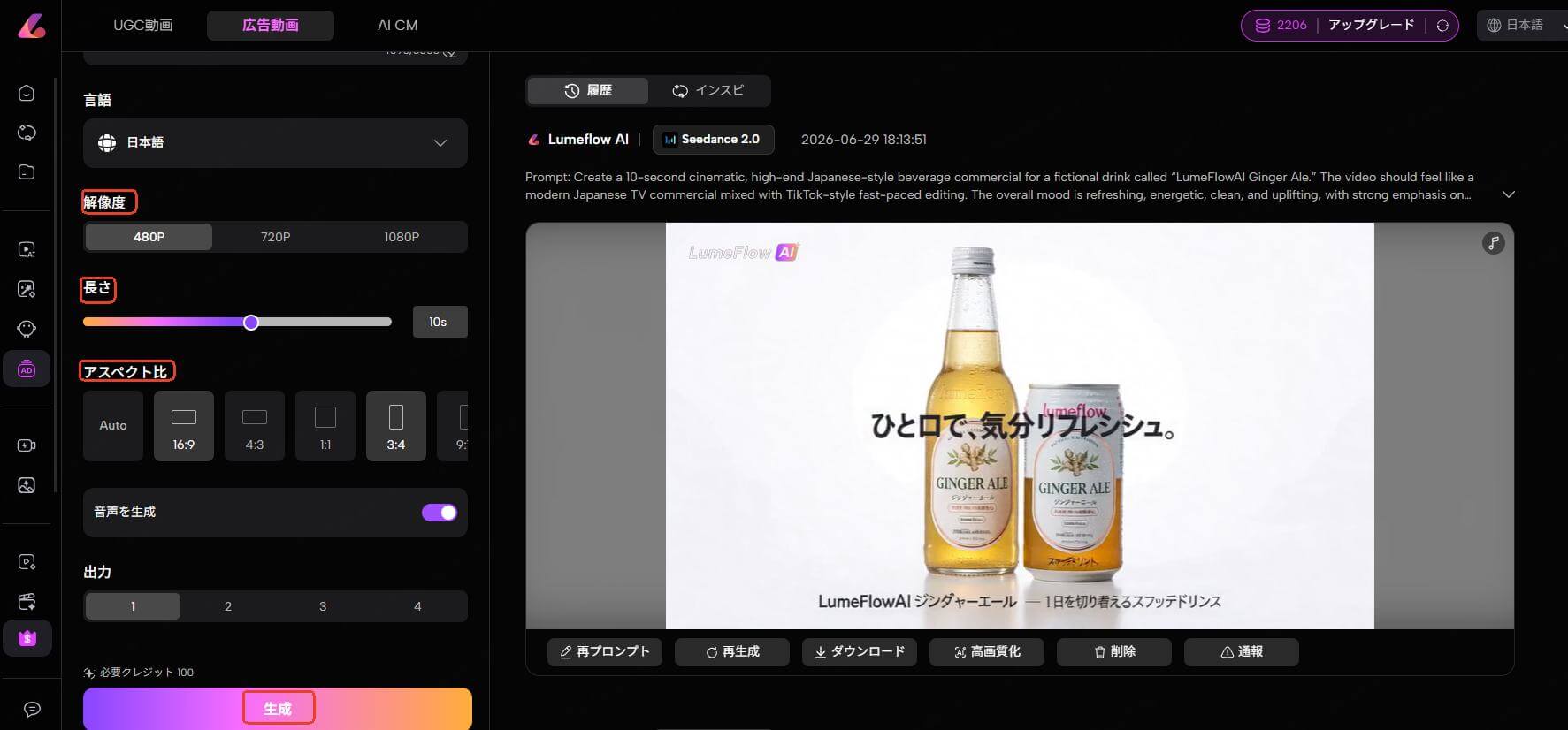This screenshot has width=1568, height=730.
Task: Open the 日本語 language dropdown
Action: coord(275,143)
